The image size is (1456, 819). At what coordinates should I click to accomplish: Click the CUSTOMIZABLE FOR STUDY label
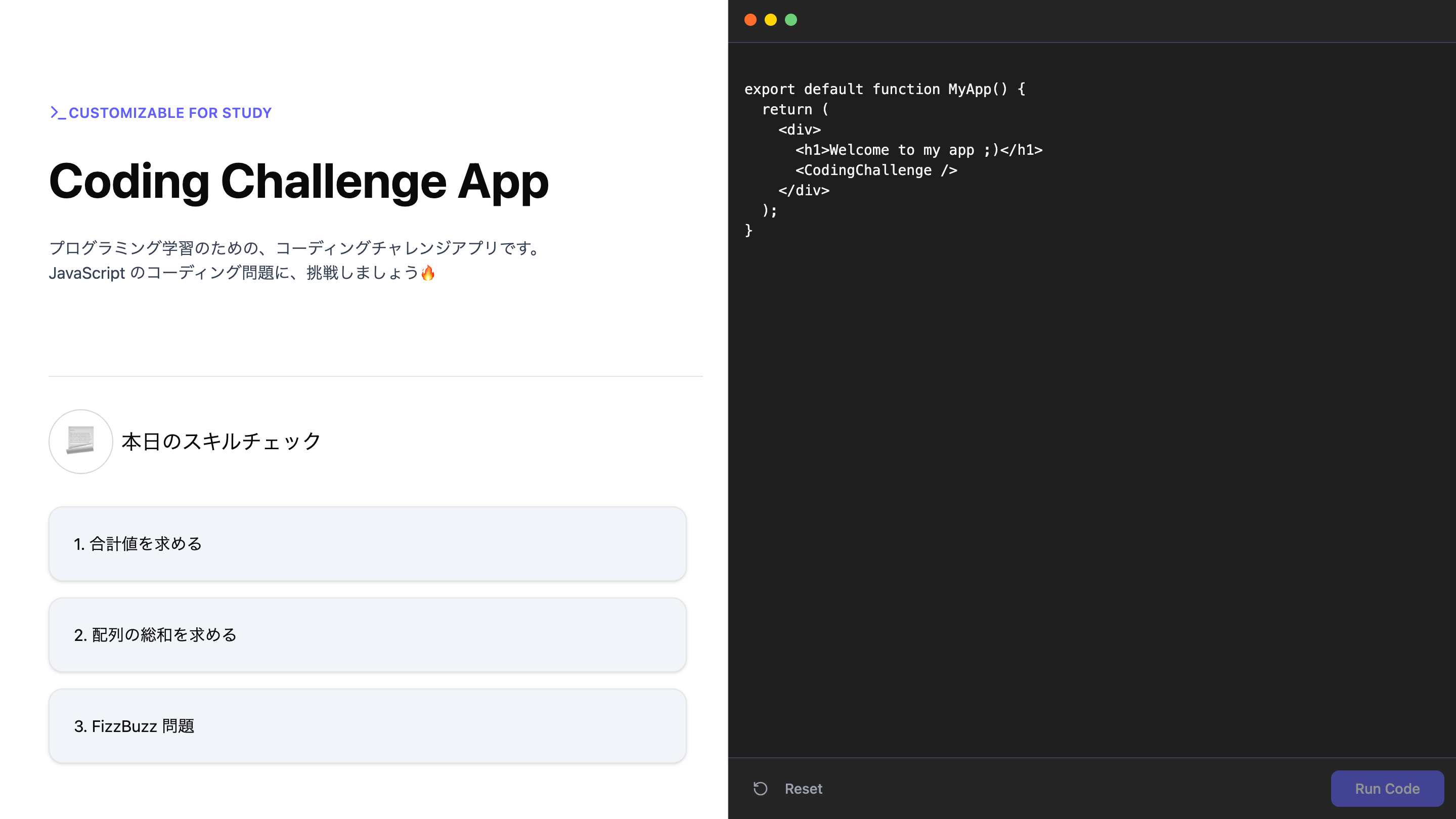170,112
